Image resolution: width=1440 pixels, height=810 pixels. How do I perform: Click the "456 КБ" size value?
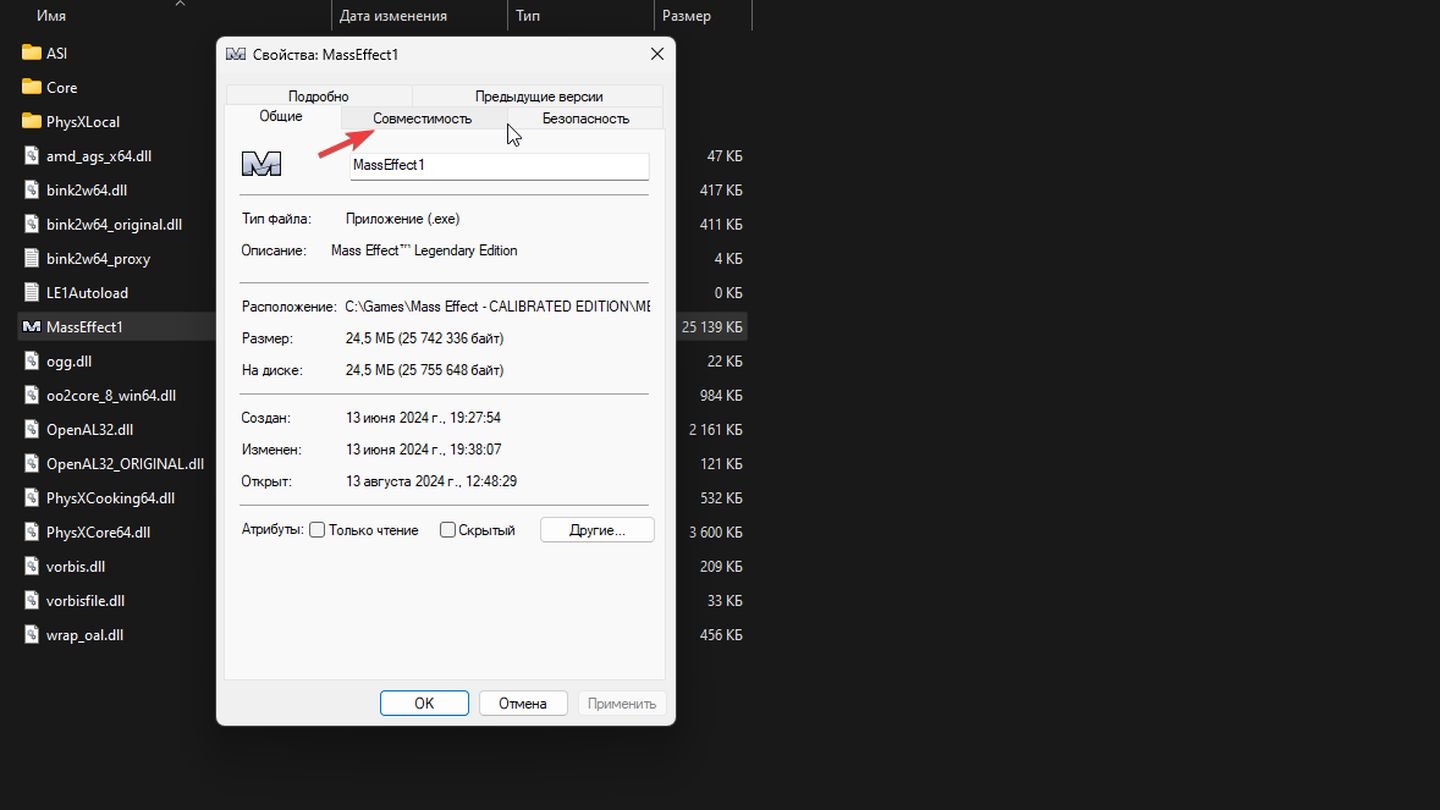point(721,635)
